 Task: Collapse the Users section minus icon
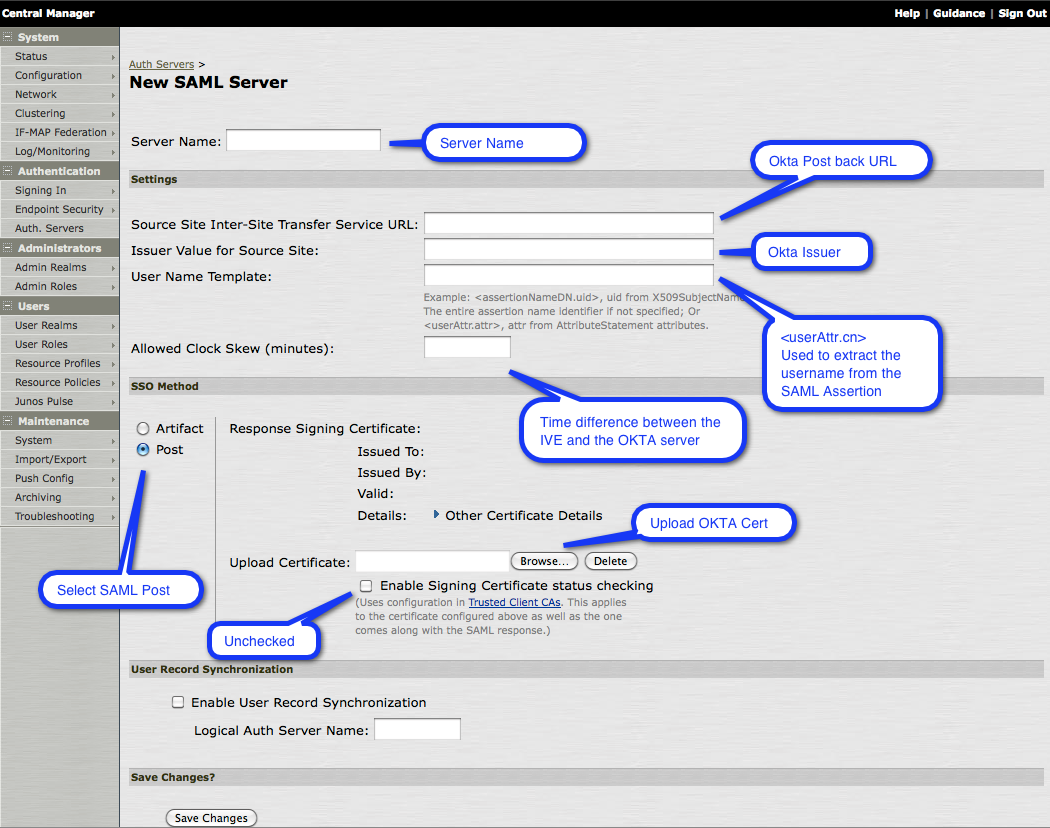(x=8, y=306)
